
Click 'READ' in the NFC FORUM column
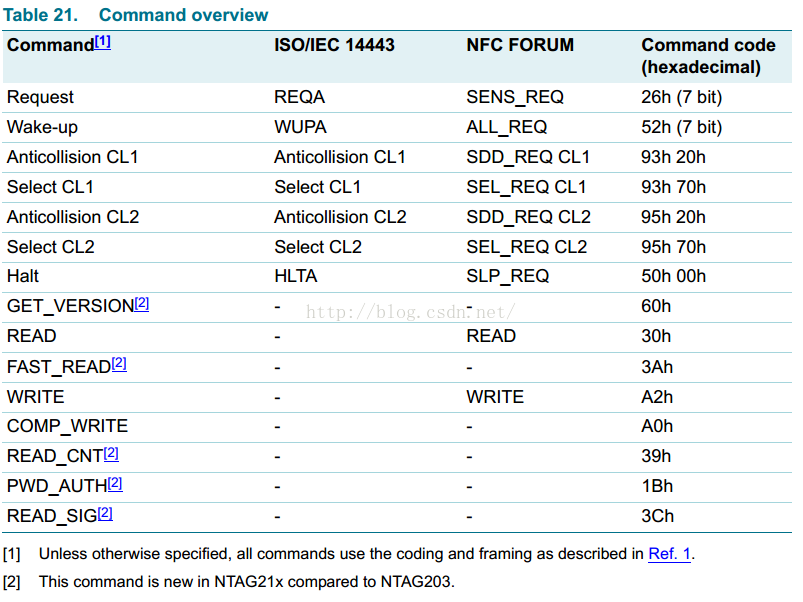[491, 336]
